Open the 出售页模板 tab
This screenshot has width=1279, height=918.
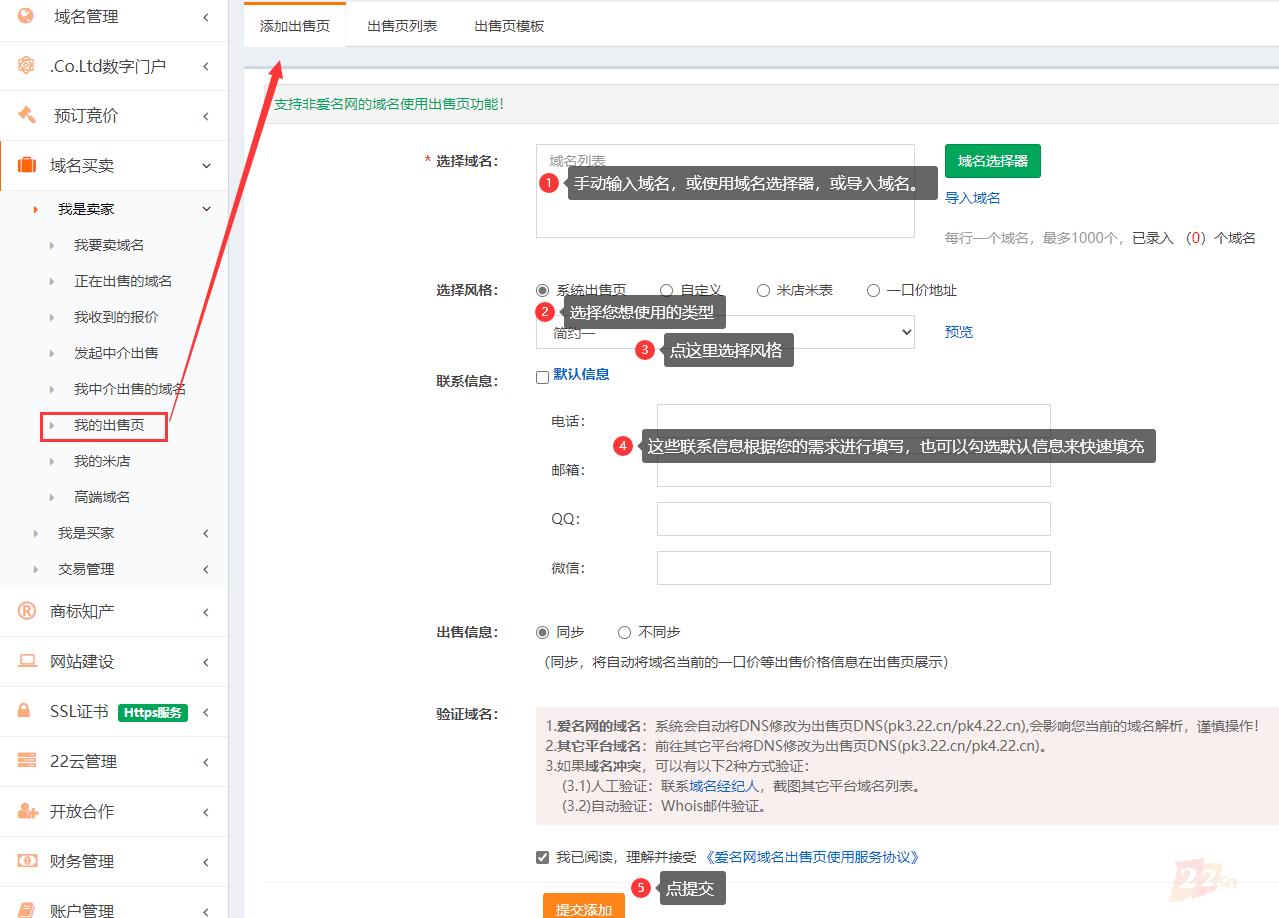click(x=509, y=26)
